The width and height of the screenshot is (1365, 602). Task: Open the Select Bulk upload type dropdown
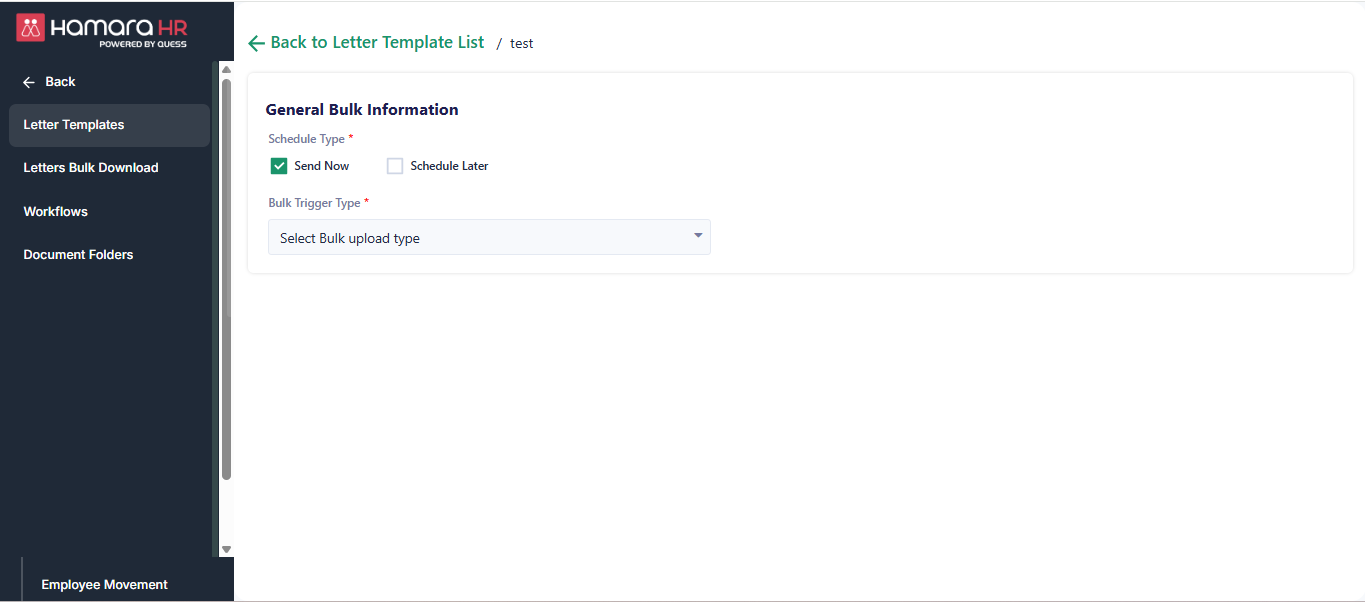click(489, 238)
